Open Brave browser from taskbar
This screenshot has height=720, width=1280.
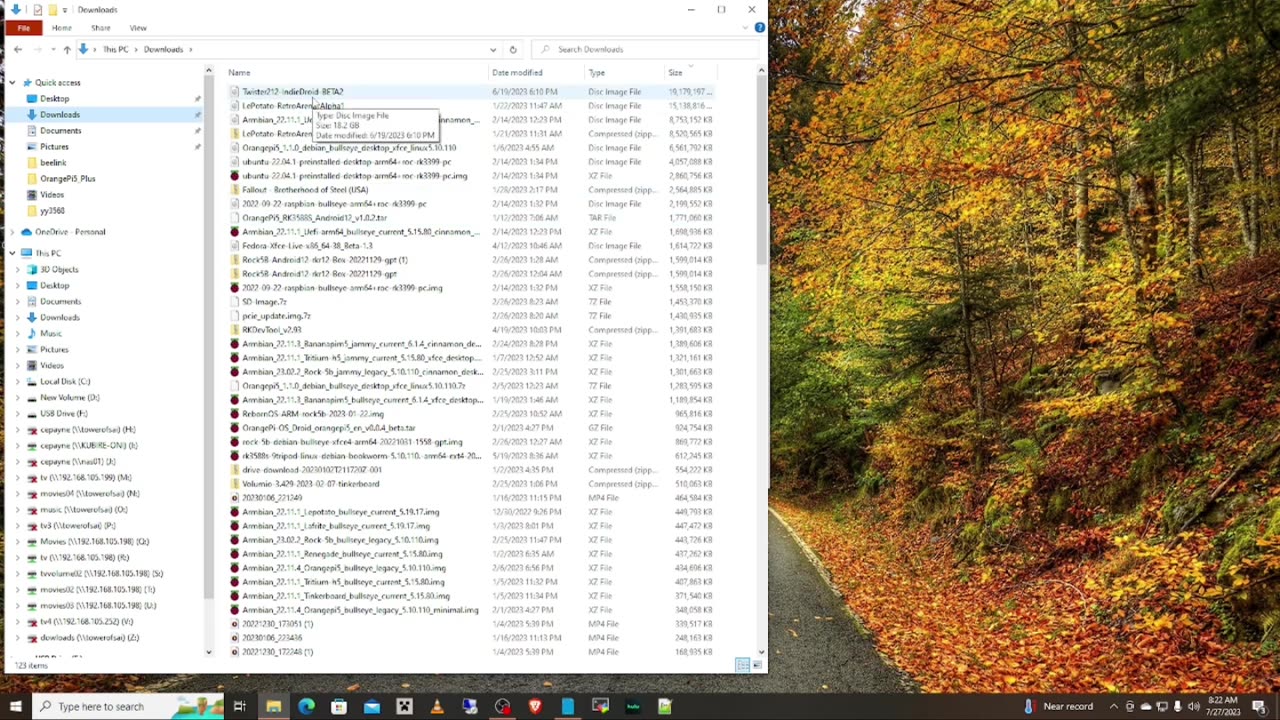coord(535,706)
